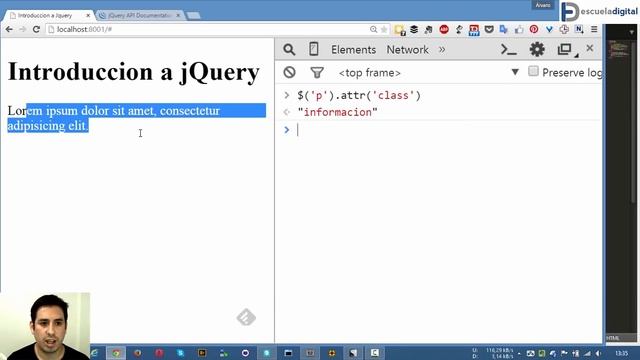
Task: Switch to the Introduccion a jQuery tab
Action: [x=49, y=16]
